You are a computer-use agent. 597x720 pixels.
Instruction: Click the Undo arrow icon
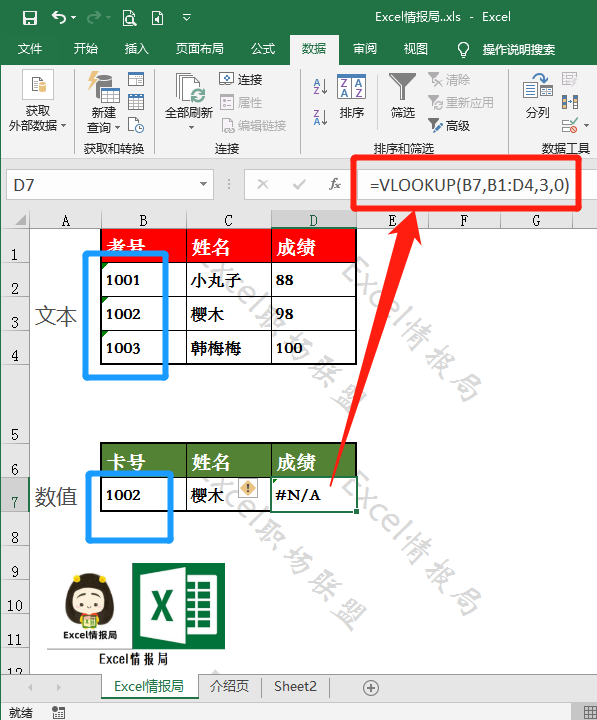[x=58, y=17]
